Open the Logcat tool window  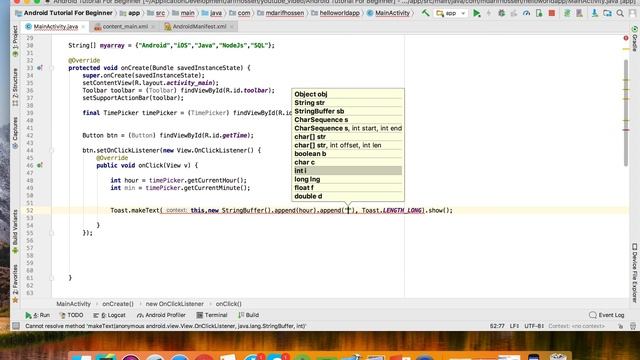(x=109, y=315)
